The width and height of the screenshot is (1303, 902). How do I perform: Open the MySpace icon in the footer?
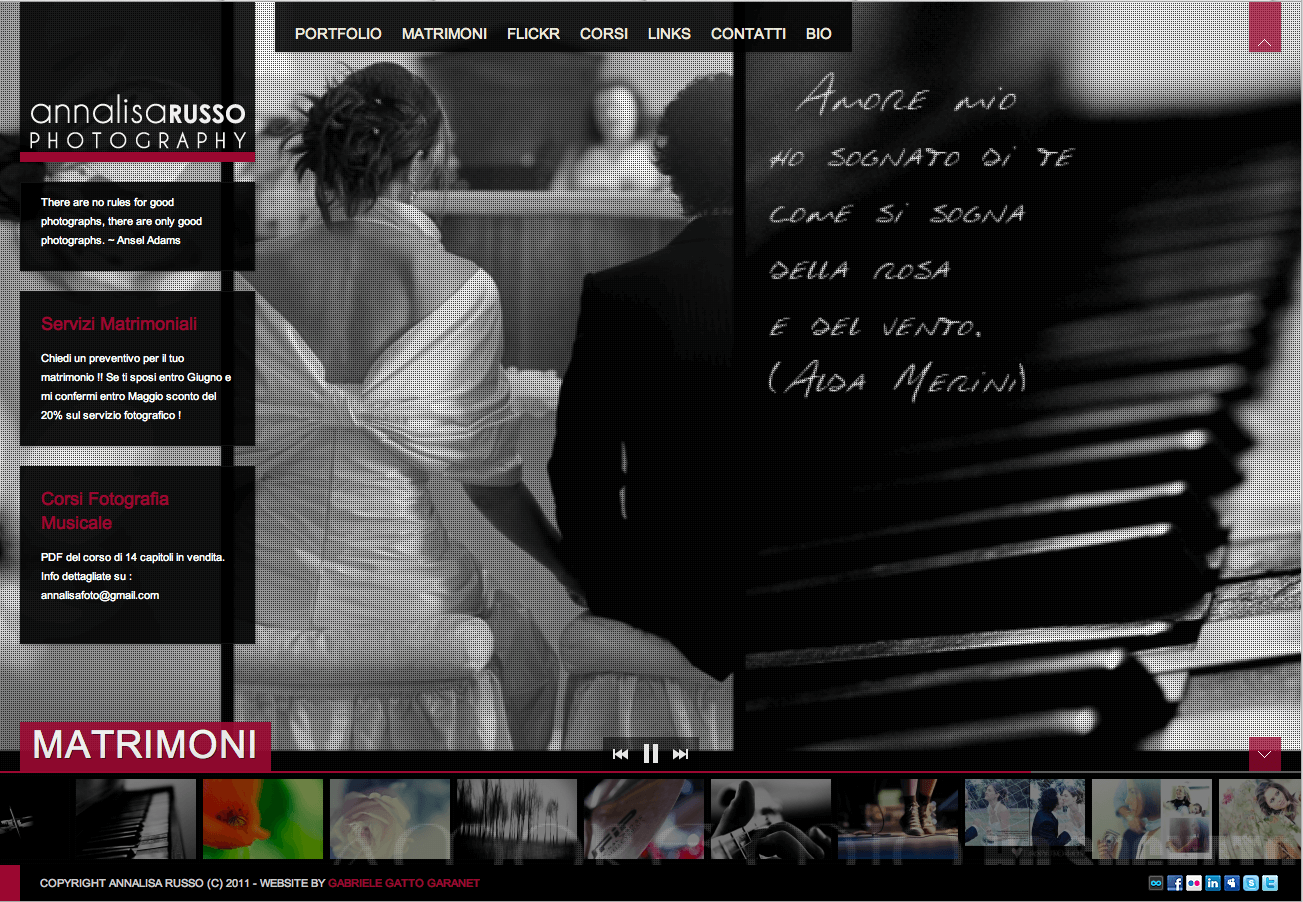click(1232, 883)
